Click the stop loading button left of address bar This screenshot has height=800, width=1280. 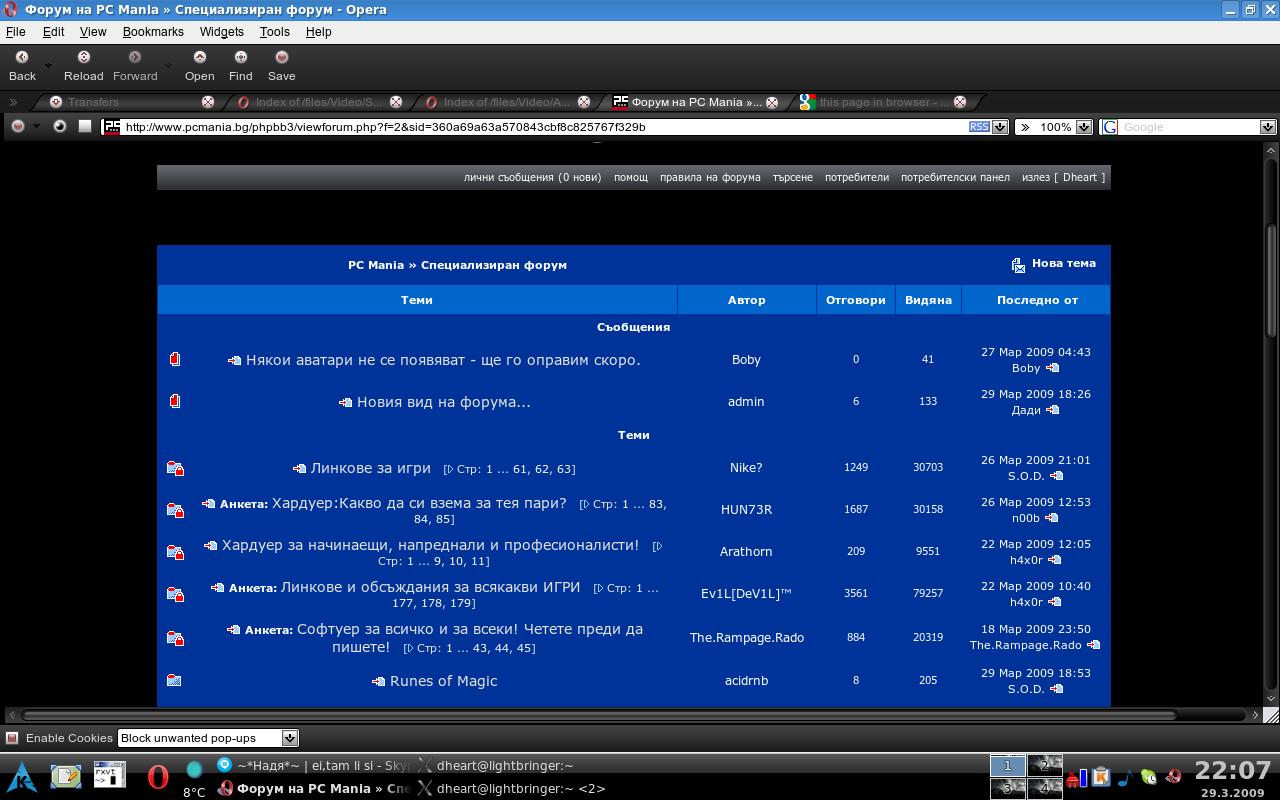(x=17, y=127)
